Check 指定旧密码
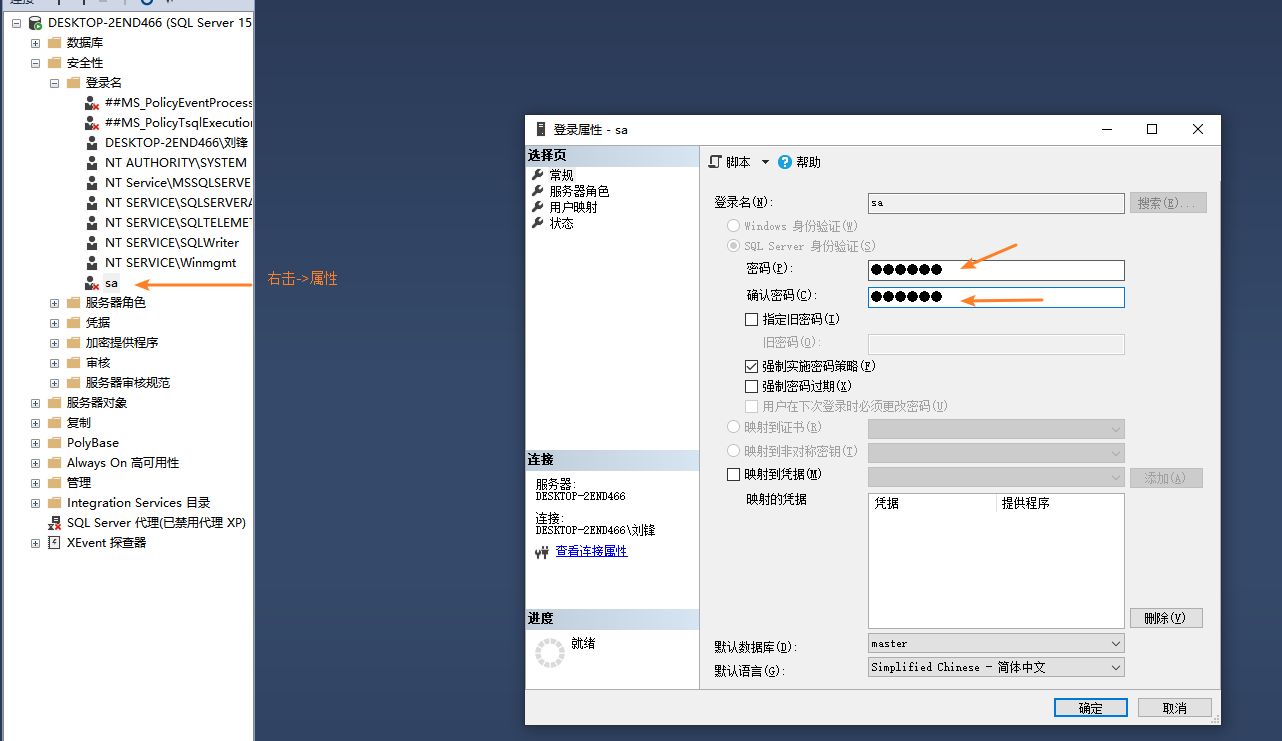Viewport: 1282px width, 741px height. (751, 319)
